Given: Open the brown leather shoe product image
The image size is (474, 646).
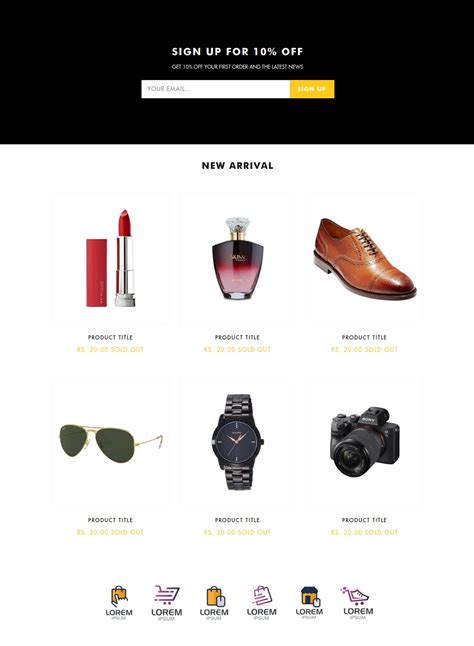Looking at the screenshot, I should (365, 260).
